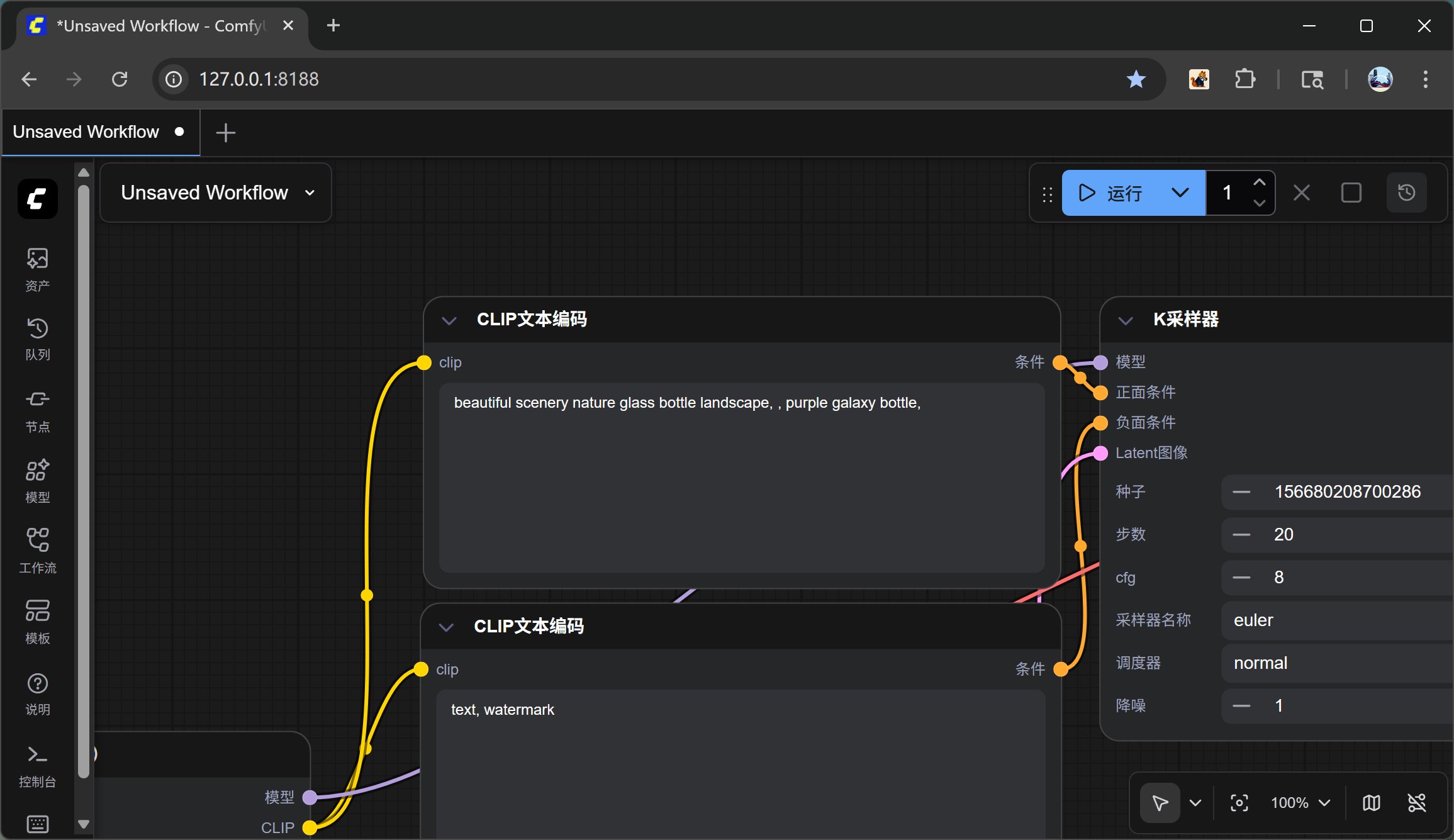Image resolution: width=1454 pixels, height=840 pixels.
Task: Toggle the bottom panel square icon near Run
Action: pos(1351,193)
